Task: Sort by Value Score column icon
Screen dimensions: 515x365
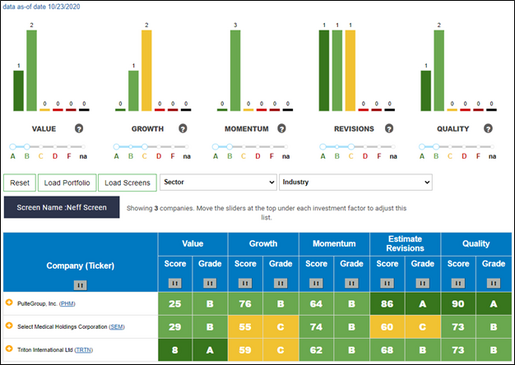Action: pyautogui.click(x=175, y=283)
